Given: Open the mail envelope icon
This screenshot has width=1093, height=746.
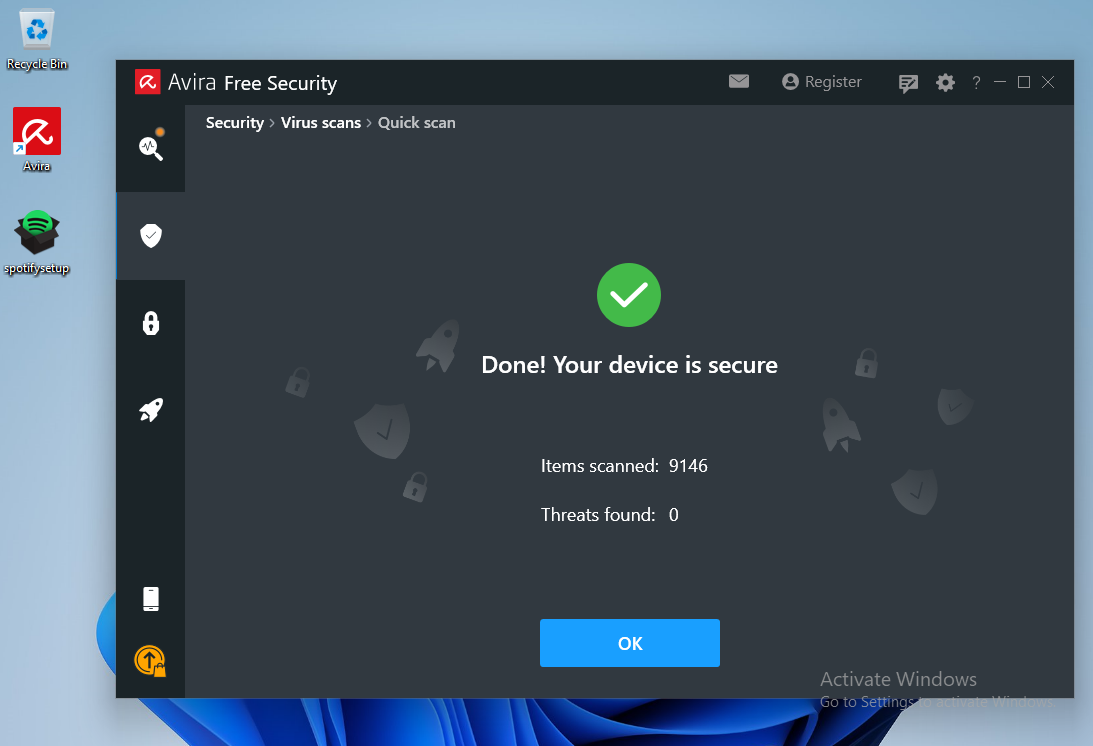Looking at the screenshot, I should pos(739,82).
